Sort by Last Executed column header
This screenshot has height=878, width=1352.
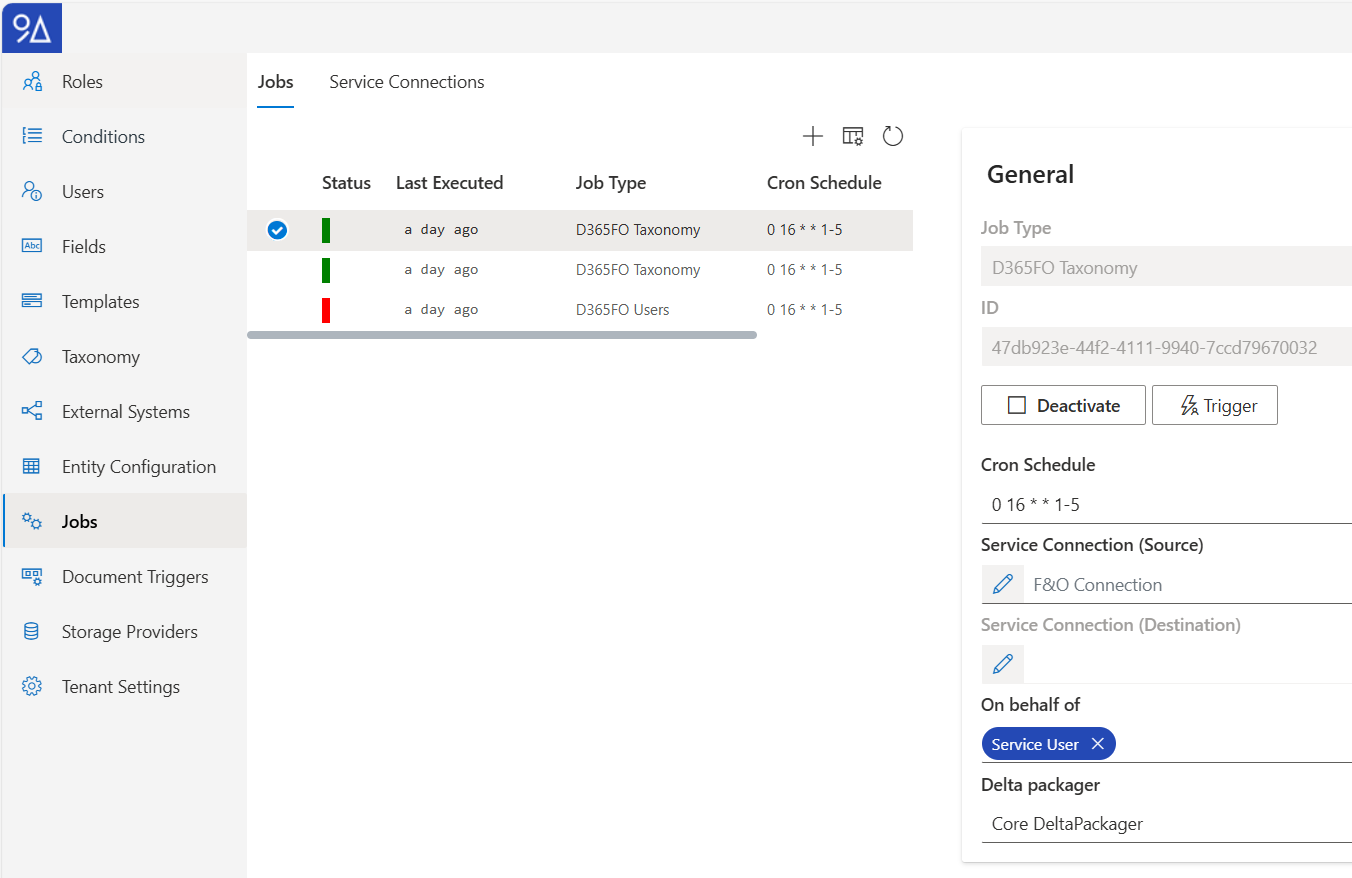[449, 183]
